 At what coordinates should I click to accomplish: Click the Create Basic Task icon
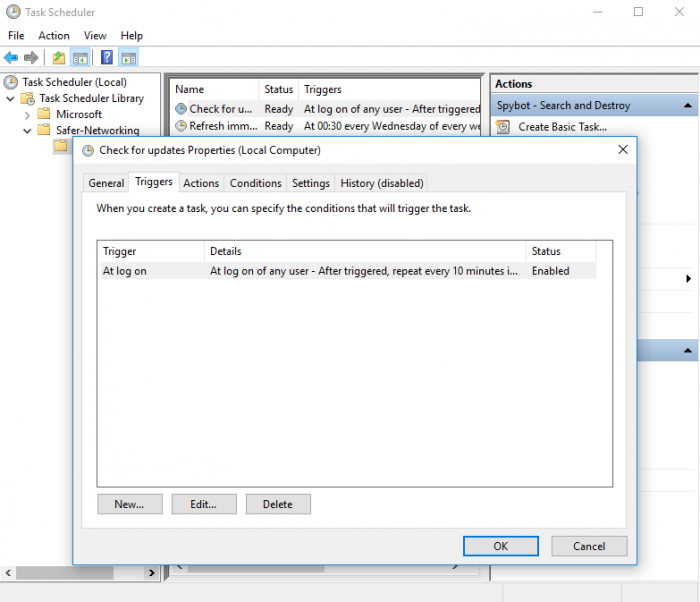(x=503, y=127)
